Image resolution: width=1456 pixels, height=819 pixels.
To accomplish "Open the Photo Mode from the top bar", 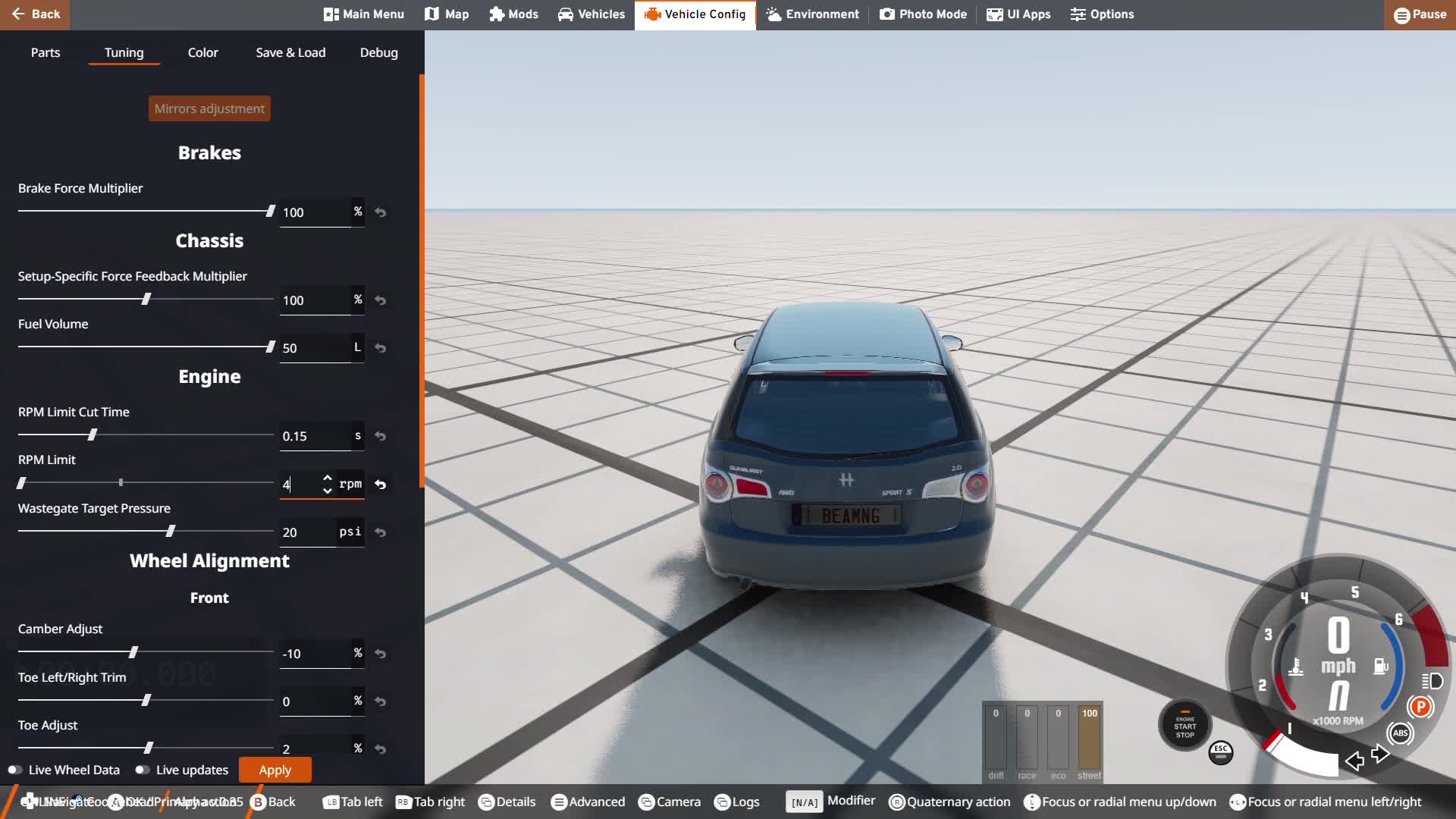I will 922,14.
